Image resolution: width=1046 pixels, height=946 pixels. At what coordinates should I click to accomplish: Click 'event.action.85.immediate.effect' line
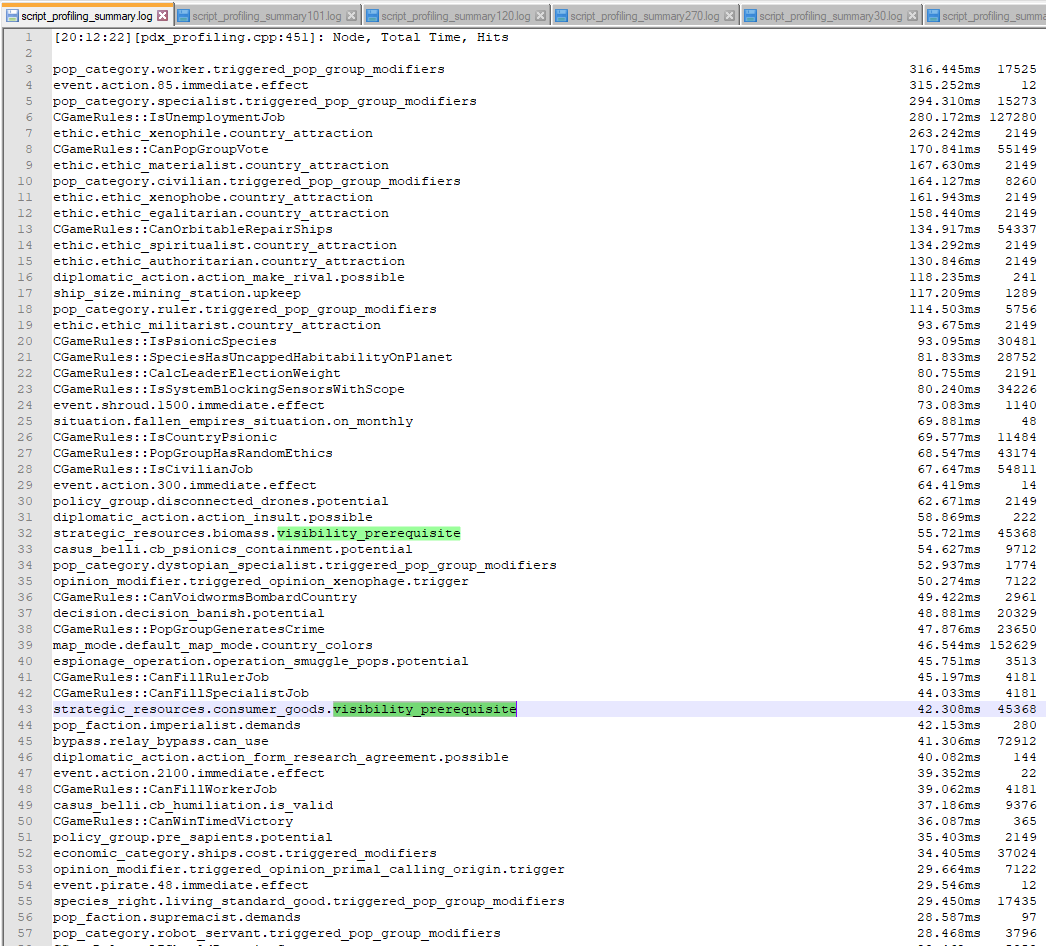point(181,85)
